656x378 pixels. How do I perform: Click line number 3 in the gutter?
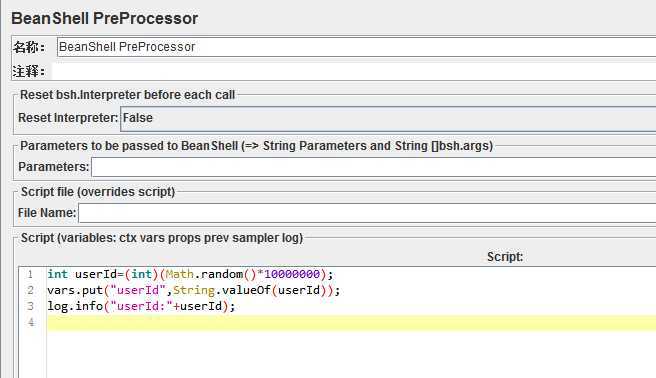coord(31,306)
